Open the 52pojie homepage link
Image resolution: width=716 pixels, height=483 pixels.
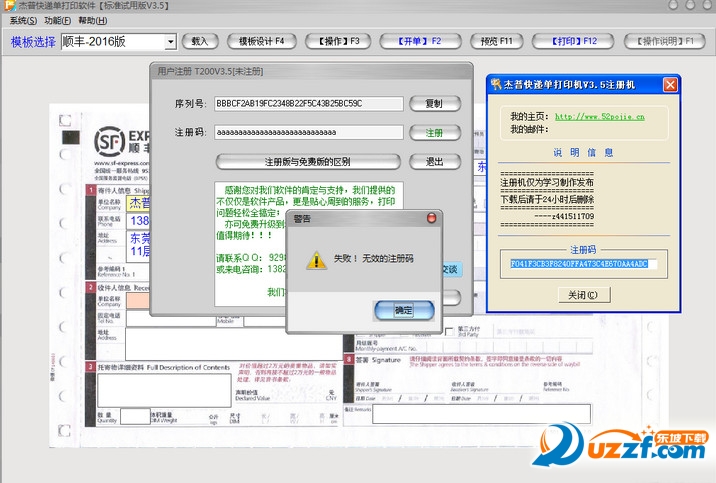pyautogui.click(x=600, y=116)
